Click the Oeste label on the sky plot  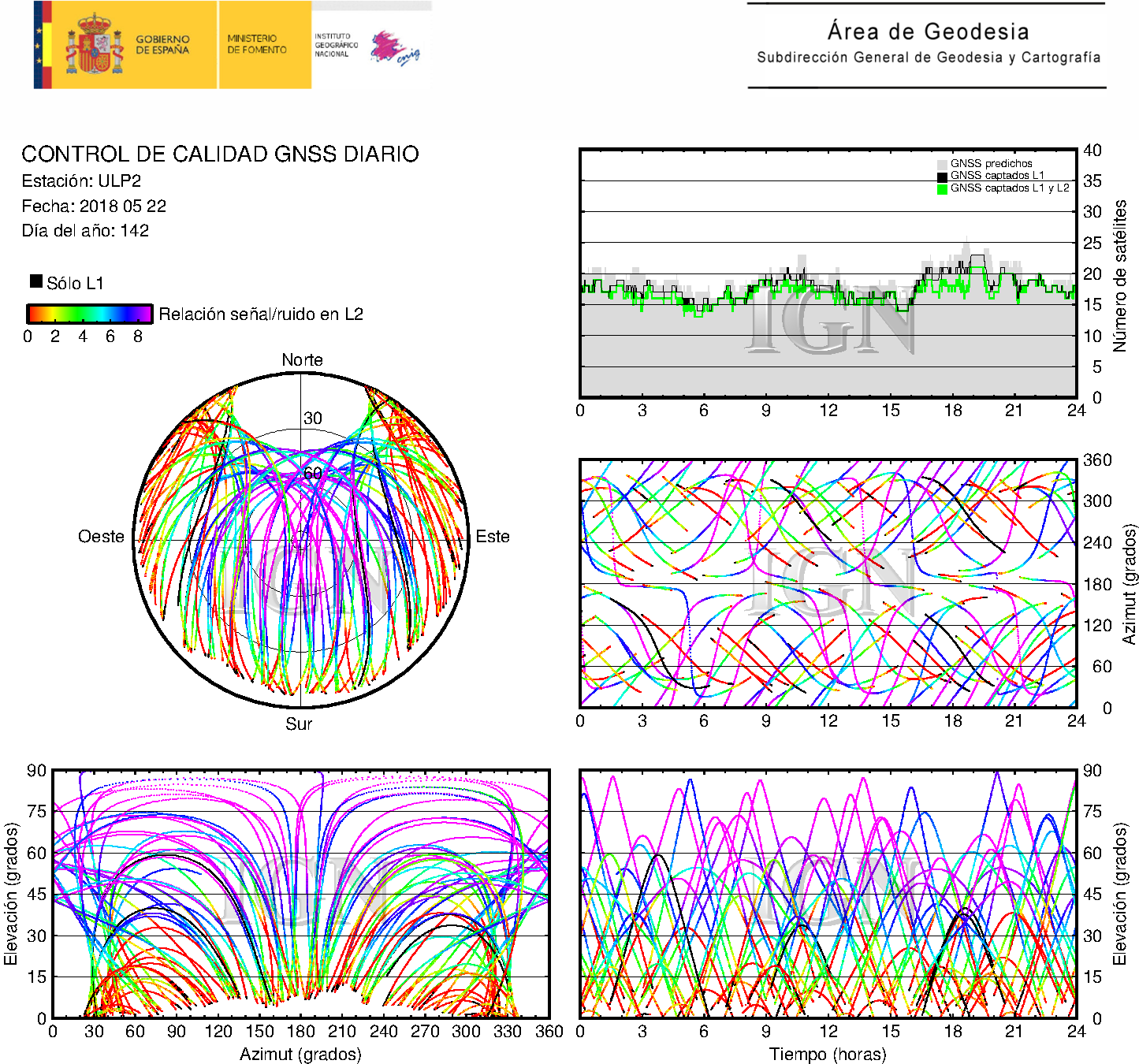click(101, 537)
